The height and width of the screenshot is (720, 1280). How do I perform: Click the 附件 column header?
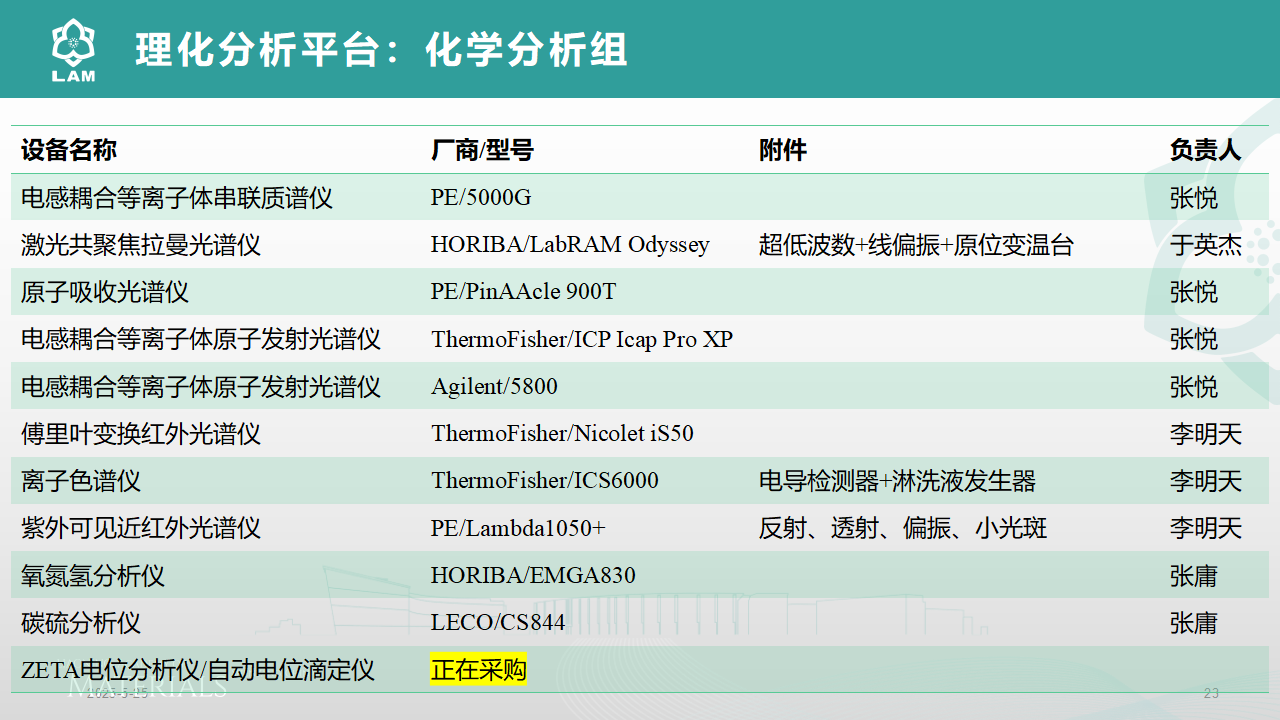point(783,150)
